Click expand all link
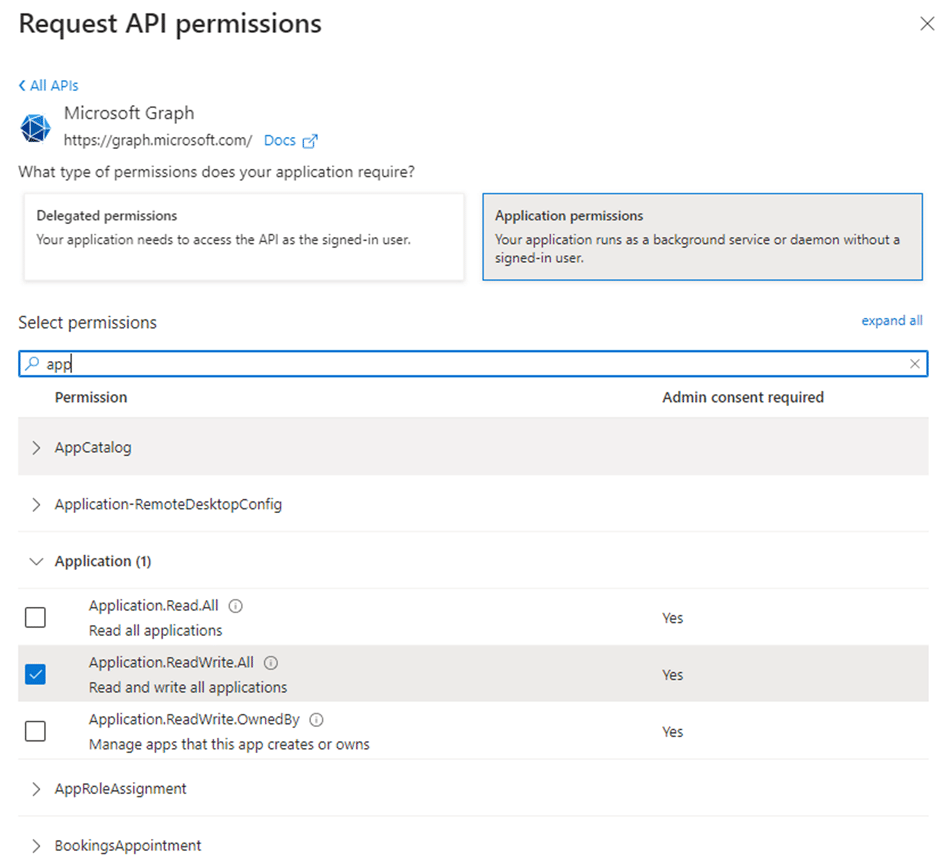Screen dimensions: 940x862 coord(892,321)
